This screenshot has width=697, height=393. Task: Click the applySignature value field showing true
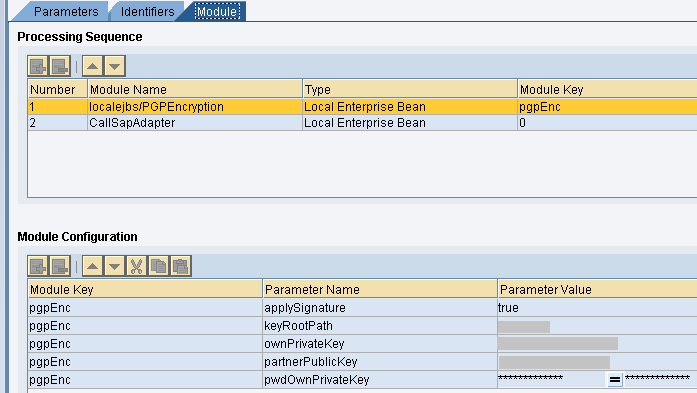coord(597,308)
